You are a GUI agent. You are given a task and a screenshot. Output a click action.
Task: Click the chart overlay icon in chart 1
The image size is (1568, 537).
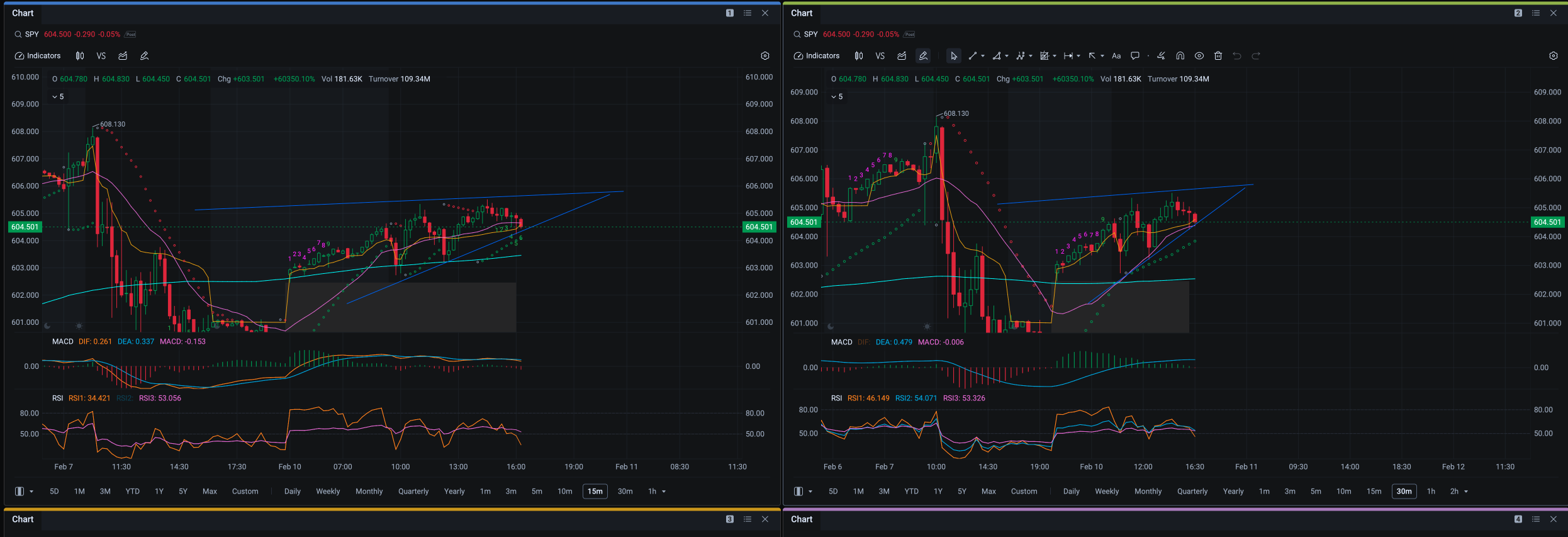point(123,56)
